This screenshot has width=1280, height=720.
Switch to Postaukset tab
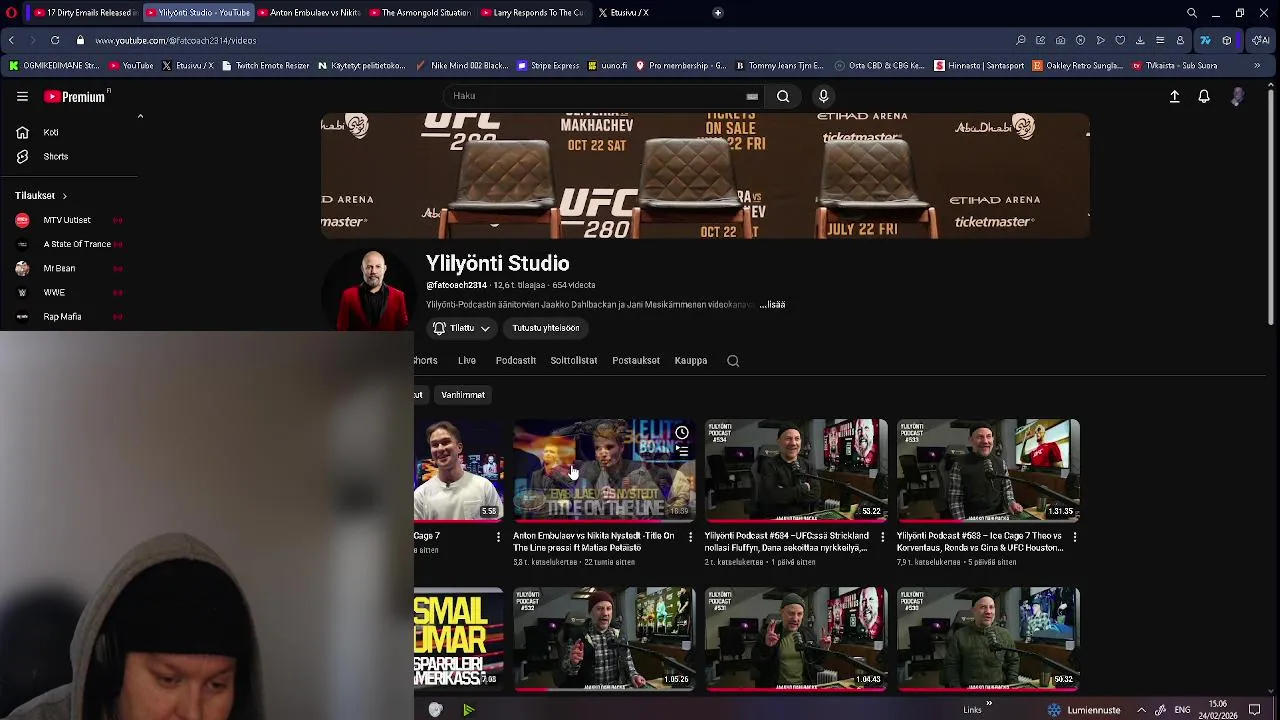(x=636, y=361)
